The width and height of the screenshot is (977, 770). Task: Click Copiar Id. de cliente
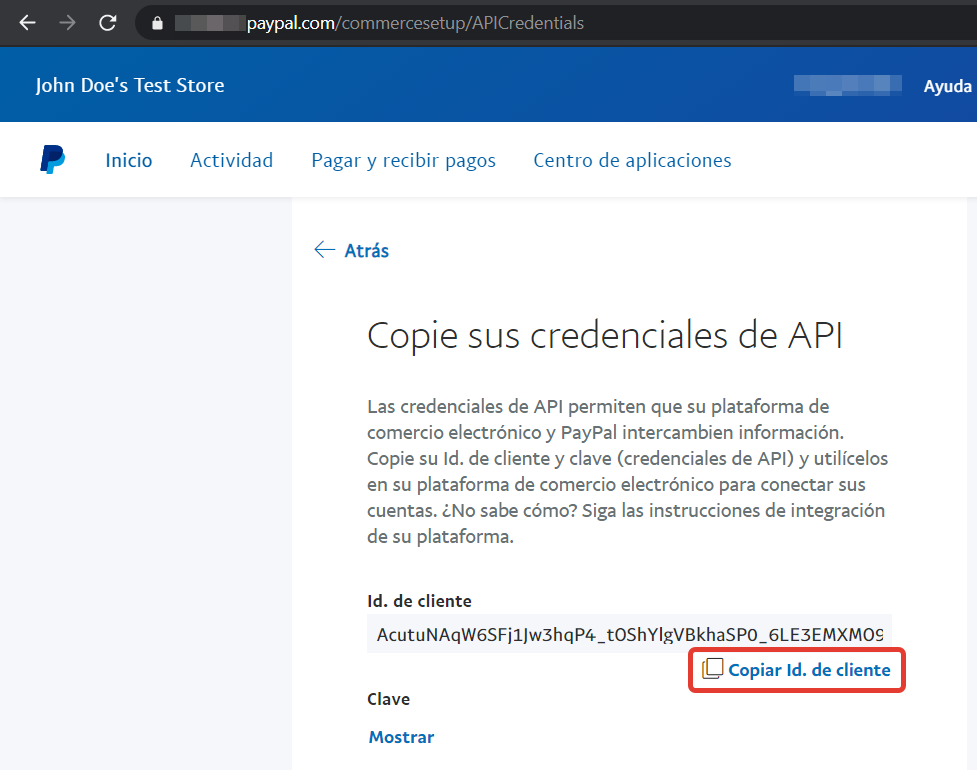(x=809, y=670)
